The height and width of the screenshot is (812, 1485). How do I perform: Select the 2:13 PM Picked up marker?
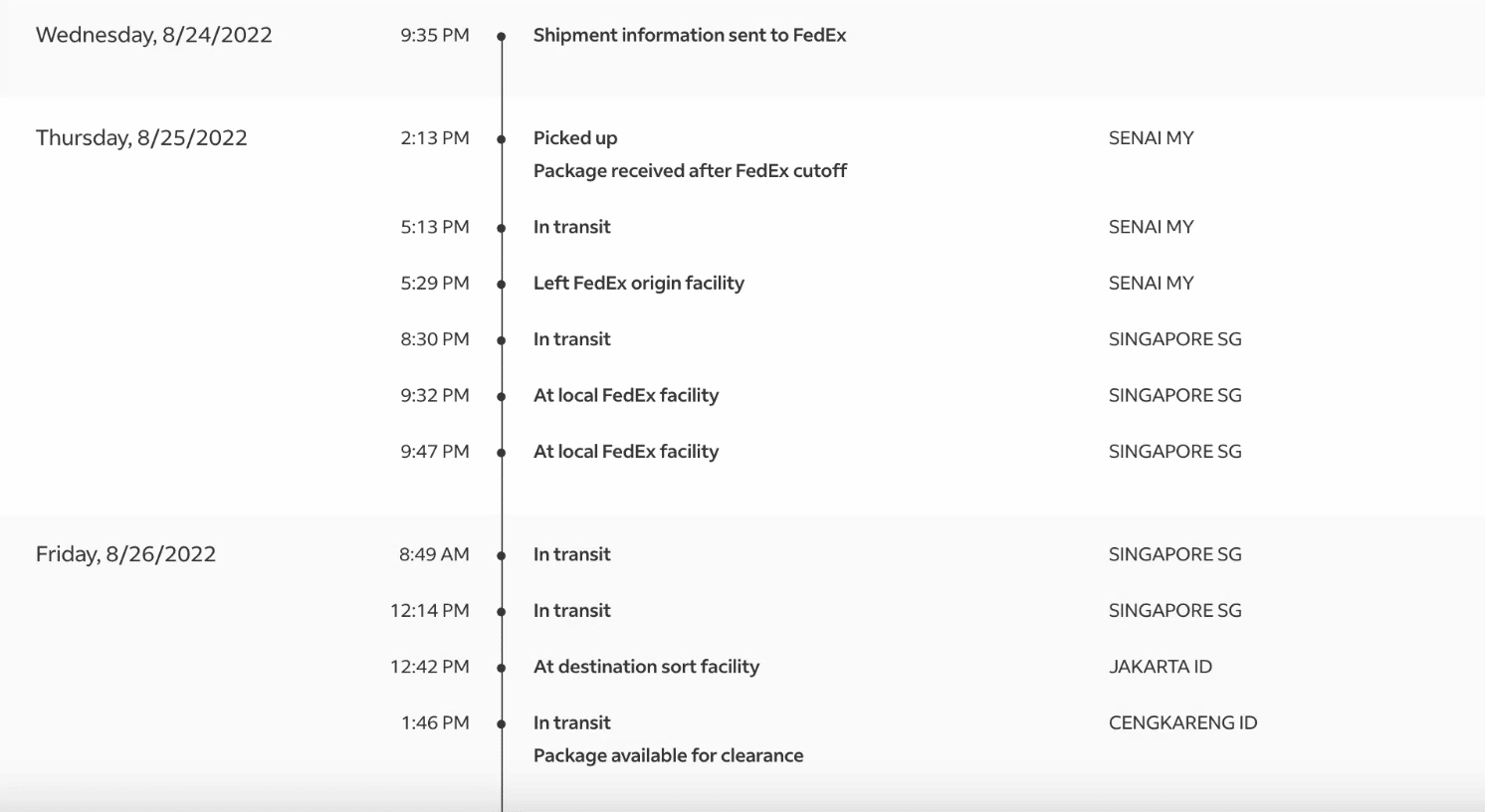(502, 139)
